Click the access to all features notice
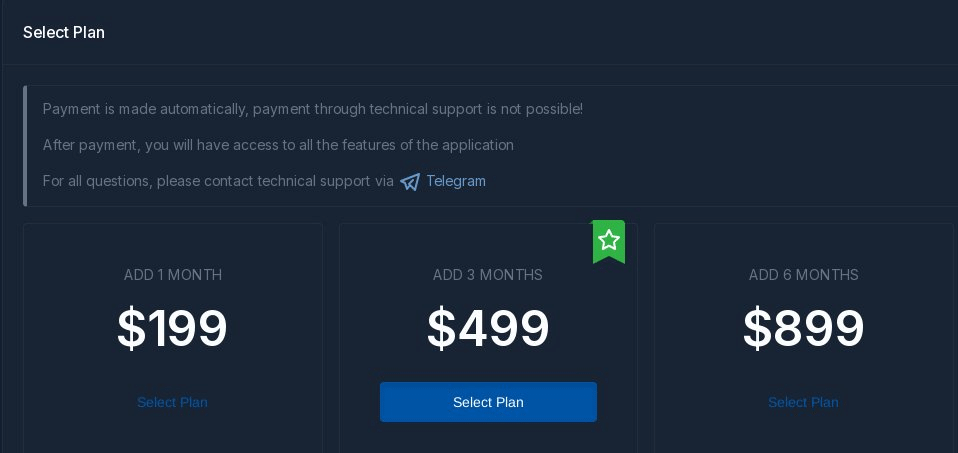This screenshot has height=453, width=958. point(278,145)
